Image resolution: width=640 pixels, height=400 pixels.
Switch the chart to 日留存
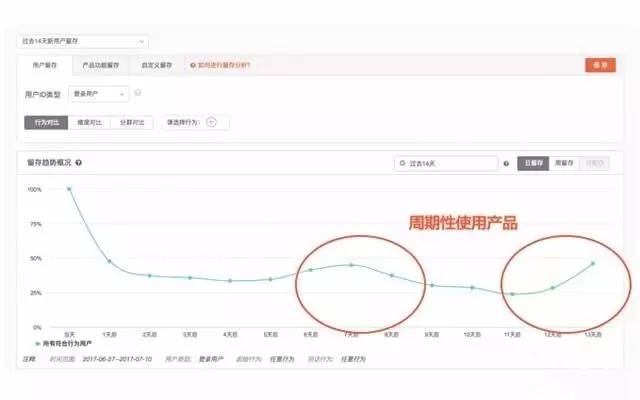coord(533,163)
